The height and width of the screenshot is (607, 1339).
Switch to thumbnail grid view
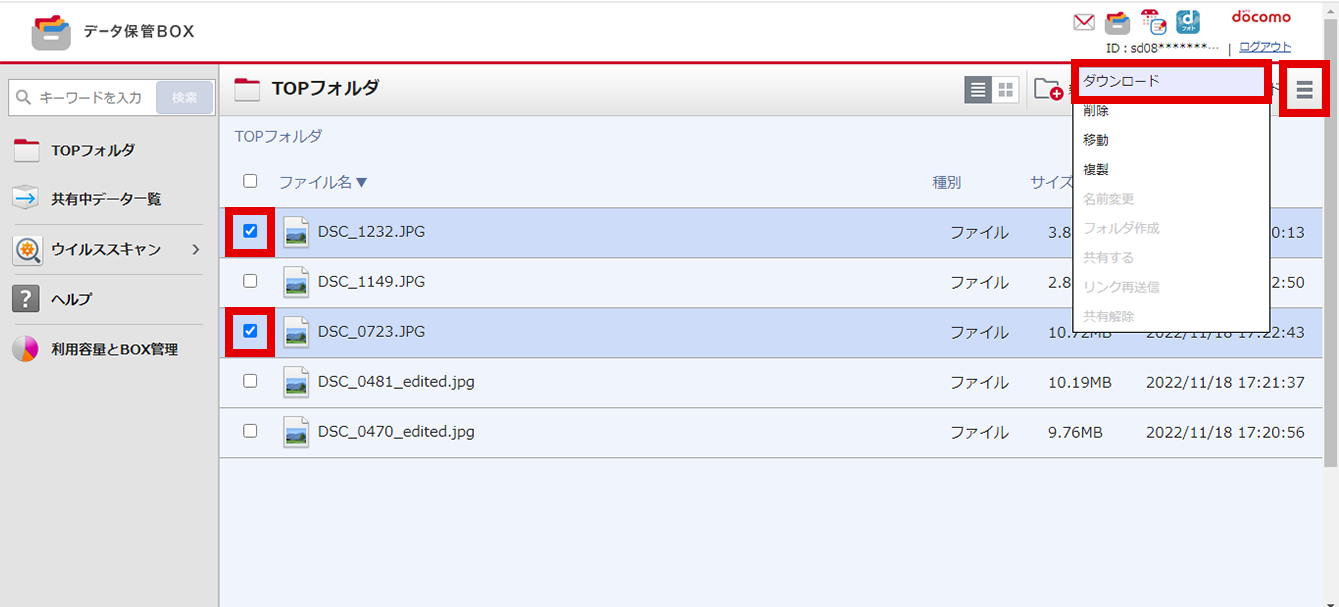(1005, 90)
